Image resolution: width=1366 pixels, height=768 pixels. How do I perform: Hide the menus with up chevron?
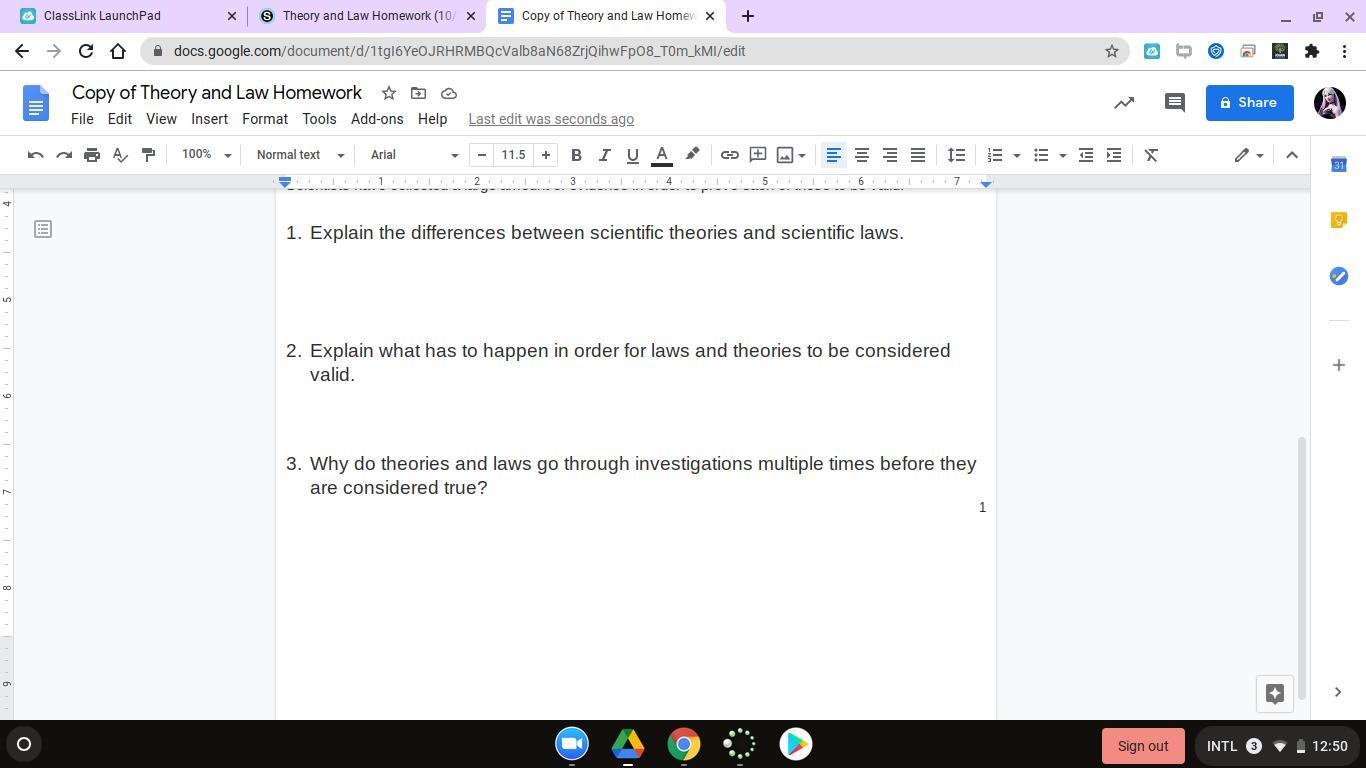coord(1292,155)
